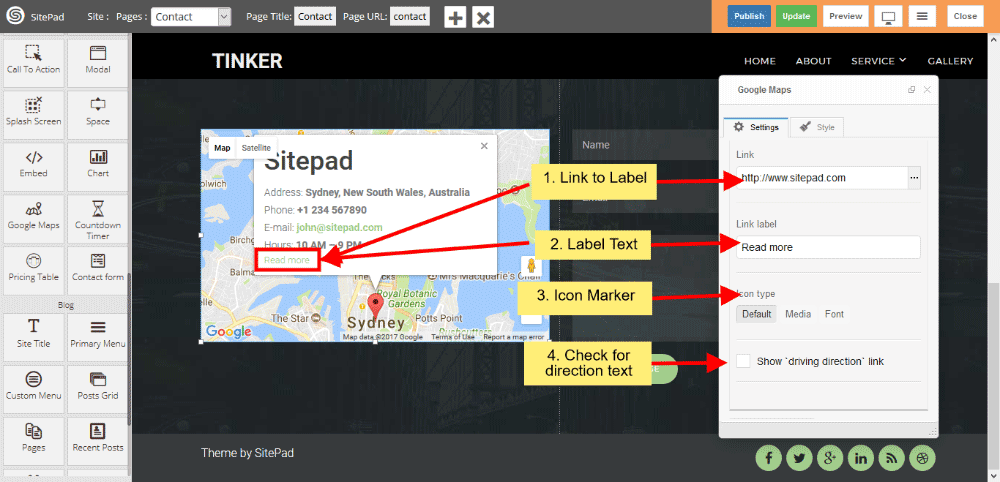Switch to the Style tab
This screenshot has height=482, width=1000.
817,127
